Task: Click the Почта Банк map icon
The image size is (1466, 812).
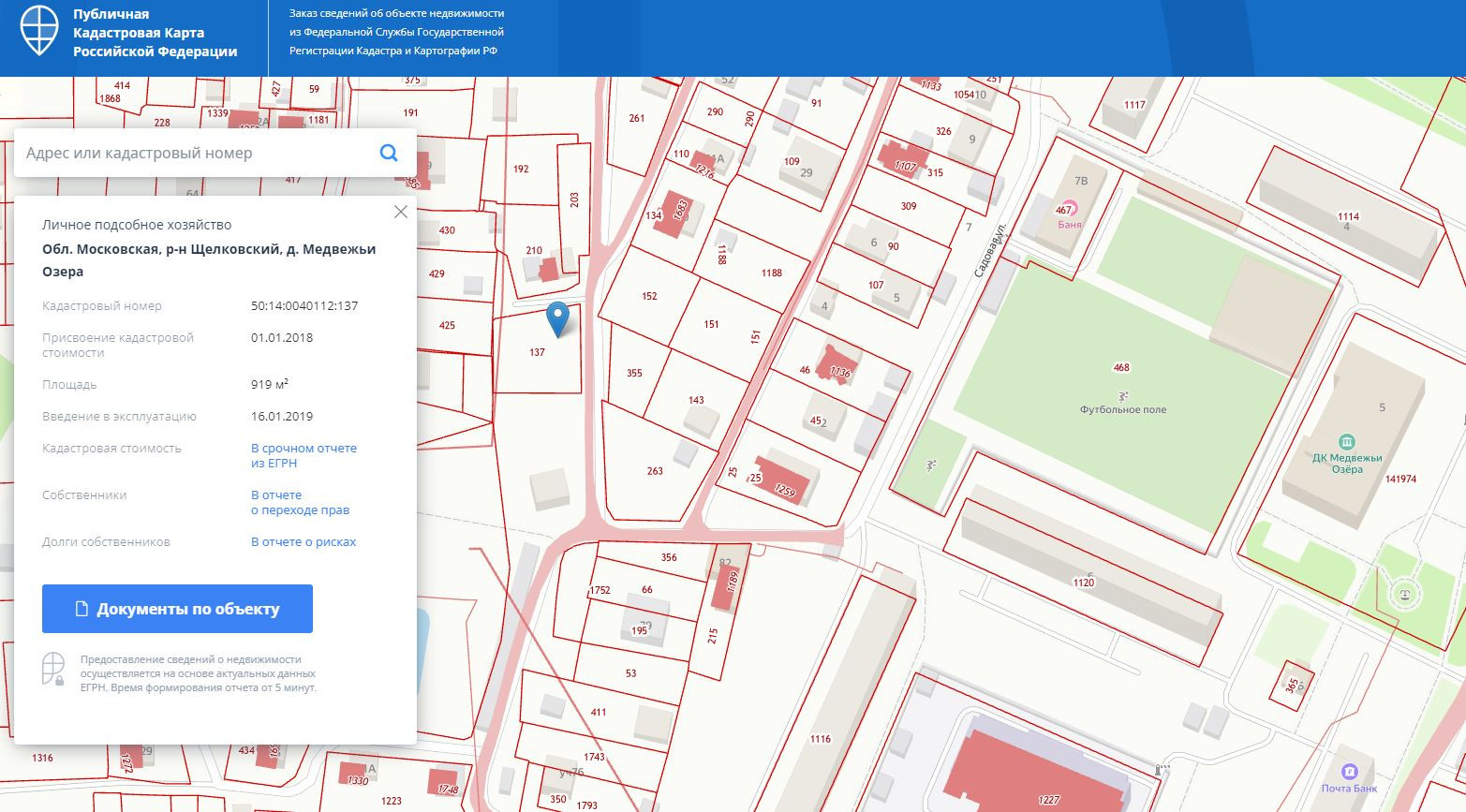Action: [1349, 772]
